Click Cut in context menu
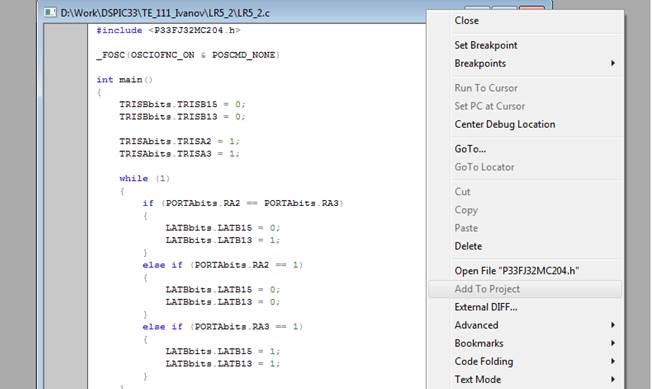The image size is (652, 389). point(462,192)
